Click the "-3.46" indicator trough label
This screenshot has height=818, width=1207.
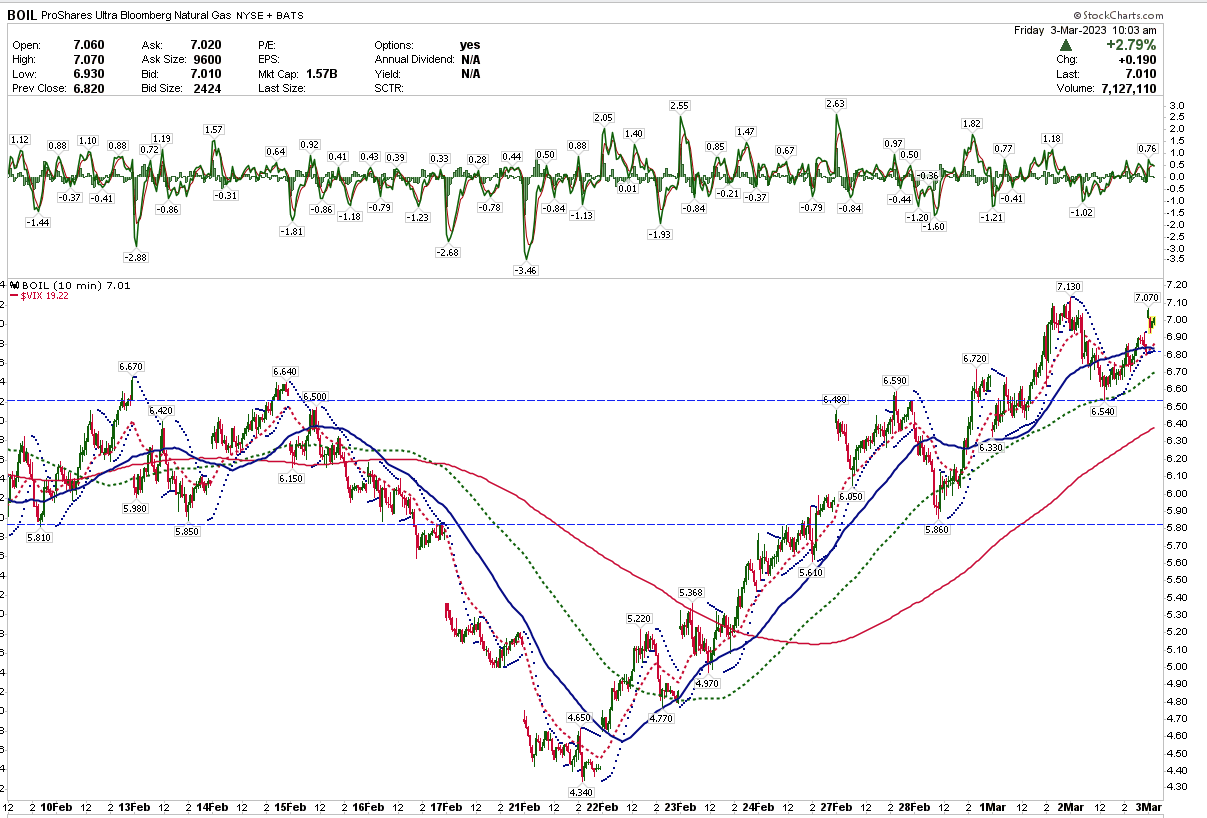pyautogui.click(x=524, y=271)
